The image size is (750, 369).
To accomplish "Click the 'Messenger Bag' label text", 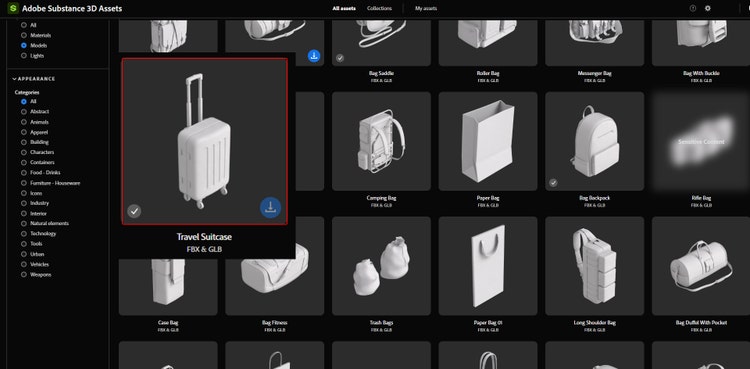I will 595,73.
